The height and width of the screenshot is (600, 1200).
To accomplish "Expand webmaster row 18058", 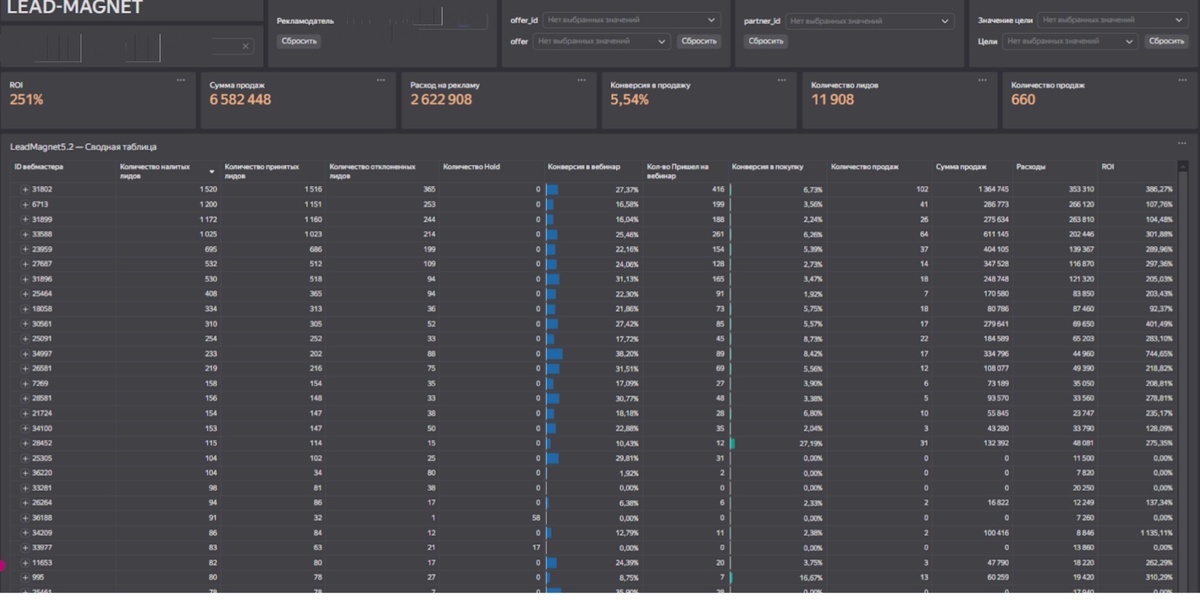I will [25, 309].
